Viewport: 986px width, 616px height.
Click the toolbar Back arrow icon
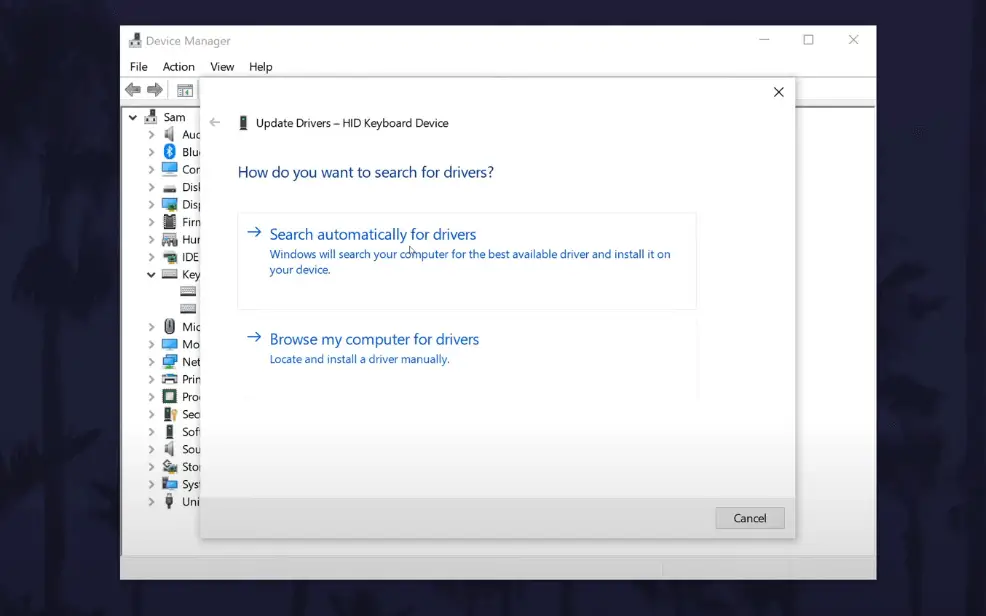point(133,90)
